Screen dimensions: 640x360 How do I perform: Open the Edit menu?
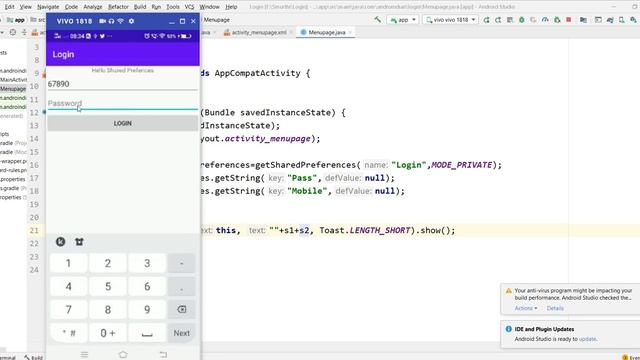[9, 7]
